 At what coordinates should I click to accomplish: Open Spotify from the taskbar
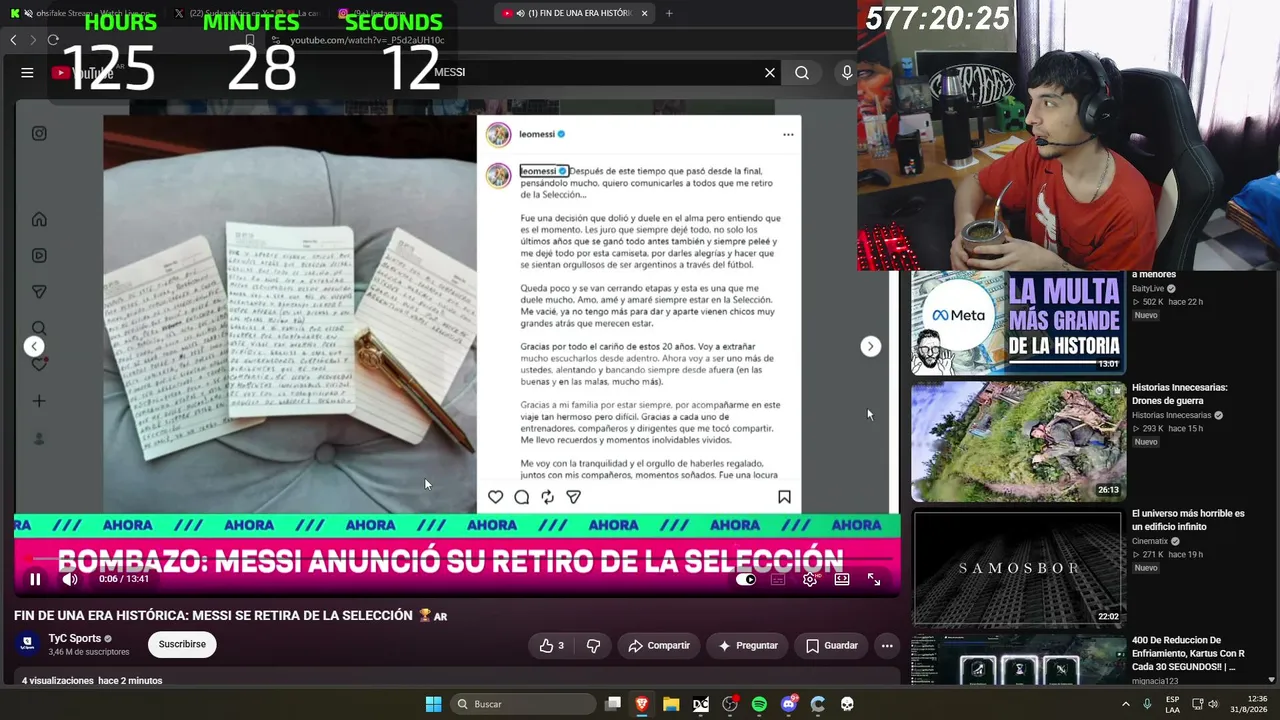click(x=759, y=704)
